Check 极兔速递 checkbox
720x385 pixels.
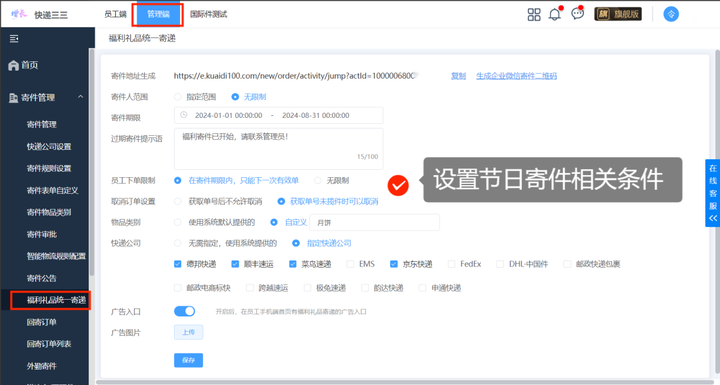pyautogui.click(x=308, y=288)
